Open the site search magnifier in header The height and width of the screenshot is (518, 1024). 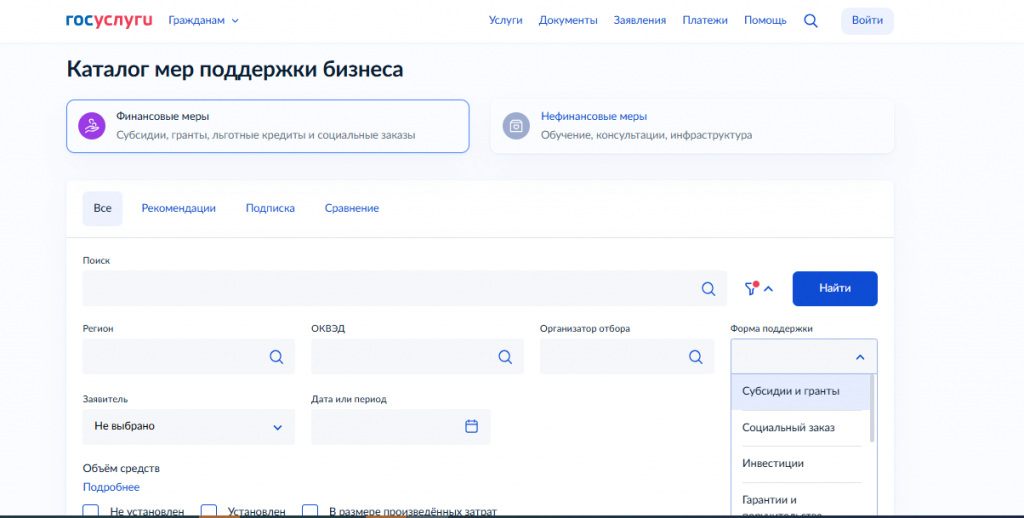coord(810,21)
